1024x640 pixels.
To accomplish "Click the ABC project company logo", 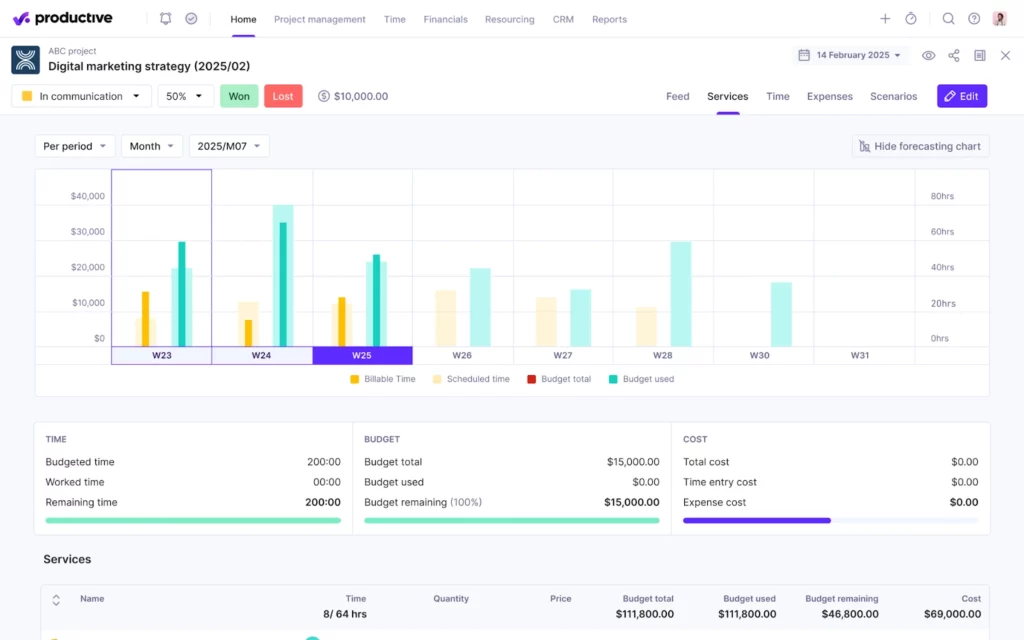I will [25, 60].
